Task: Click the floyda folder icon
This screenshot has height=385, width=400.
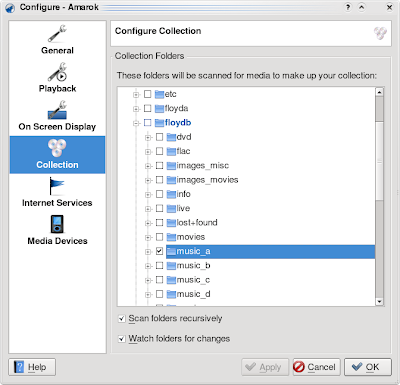Action: [159, 109]
